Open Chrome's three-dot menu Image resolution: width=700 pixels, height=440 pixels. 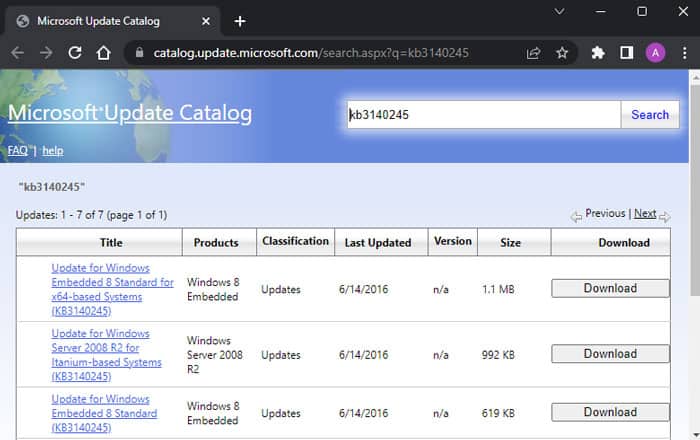tap(684, 53)
